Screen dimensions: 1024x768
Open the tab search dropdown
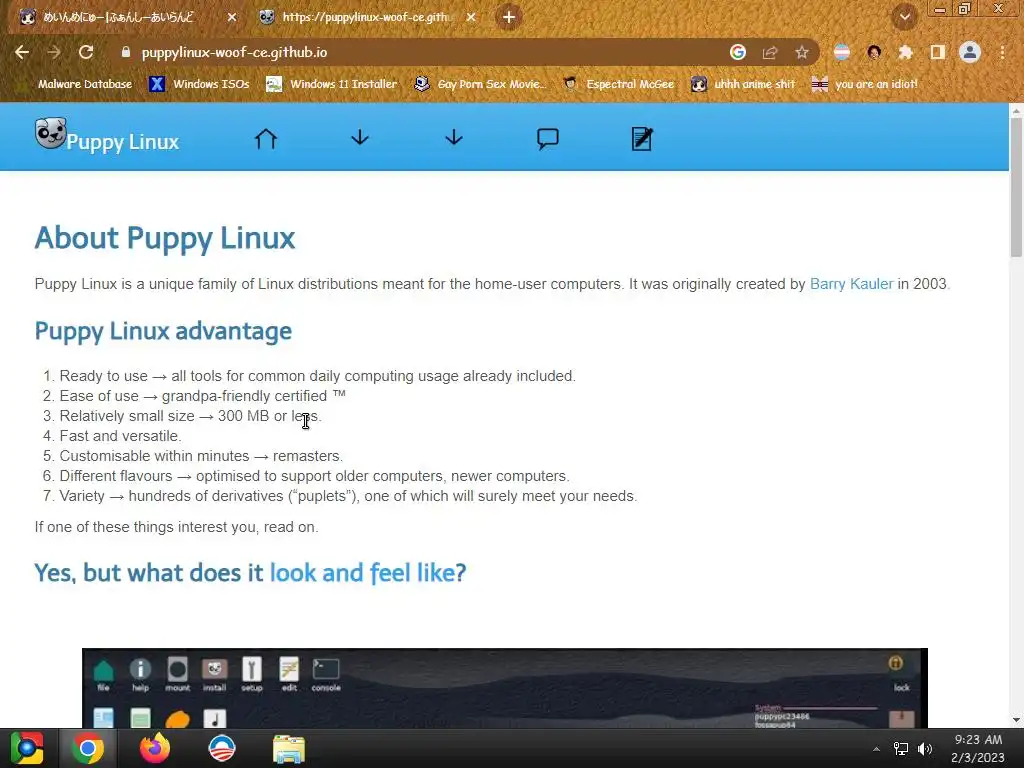pyautogui.click(x=905, y=17)
